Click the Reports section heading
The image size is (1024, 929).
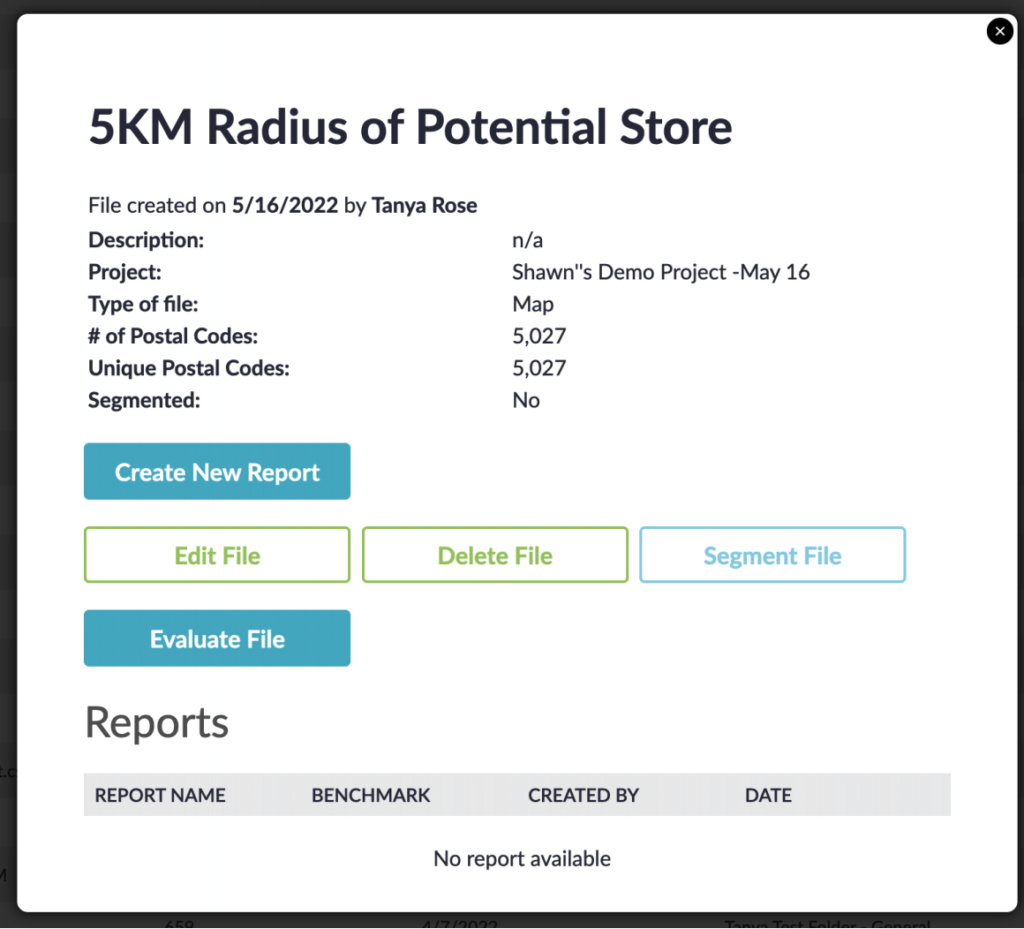(157, 723)
